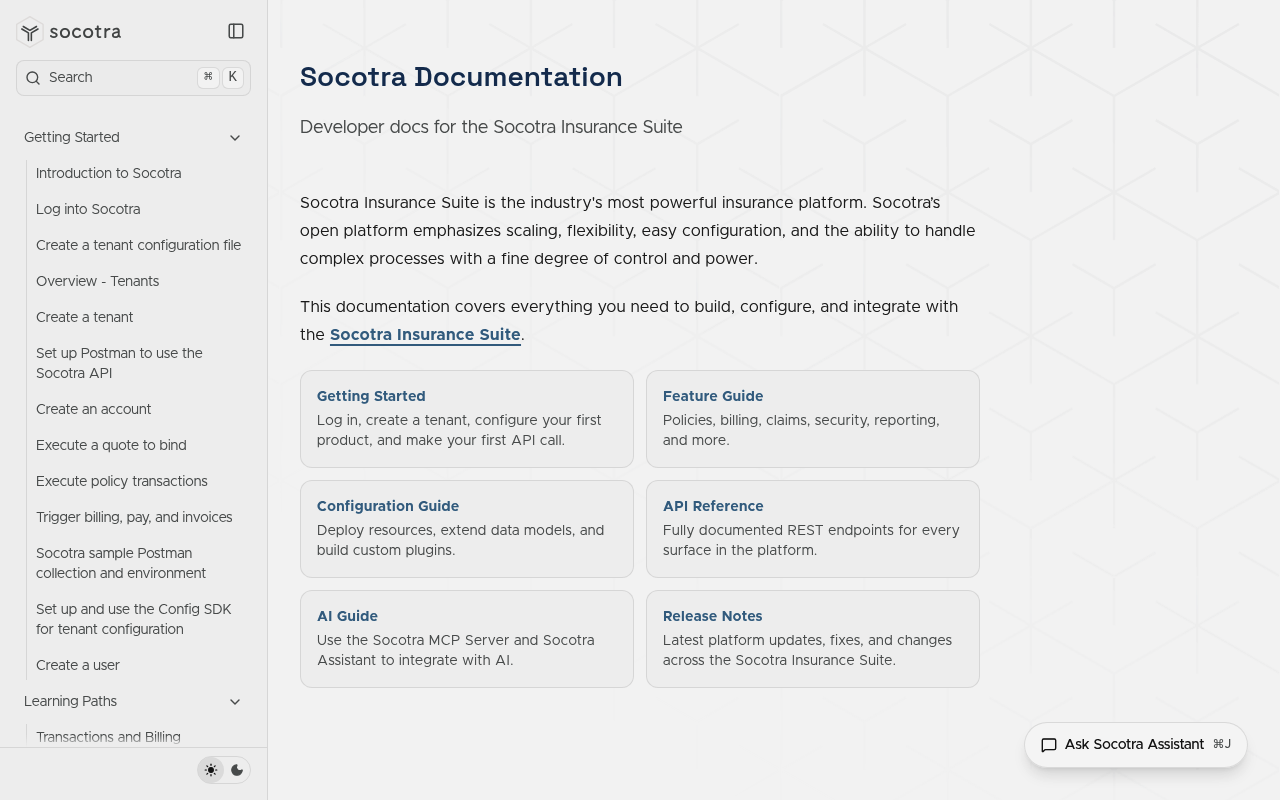Open the AI Guide card

(467, 639)
